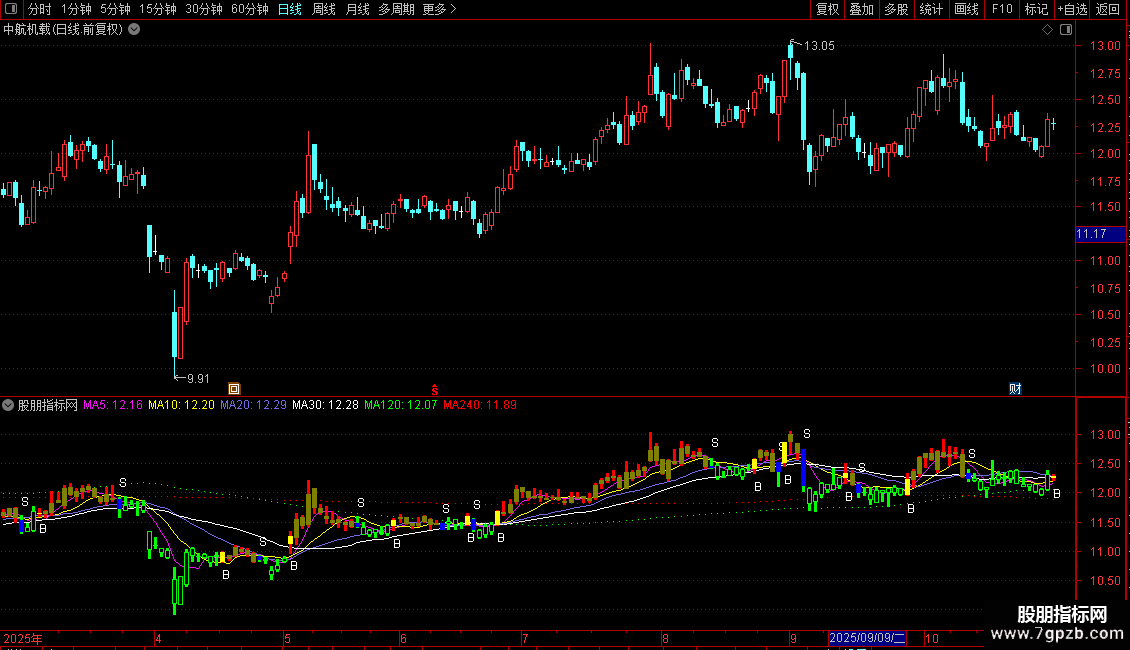Open the 统计 statistics tool

[931, 9]
